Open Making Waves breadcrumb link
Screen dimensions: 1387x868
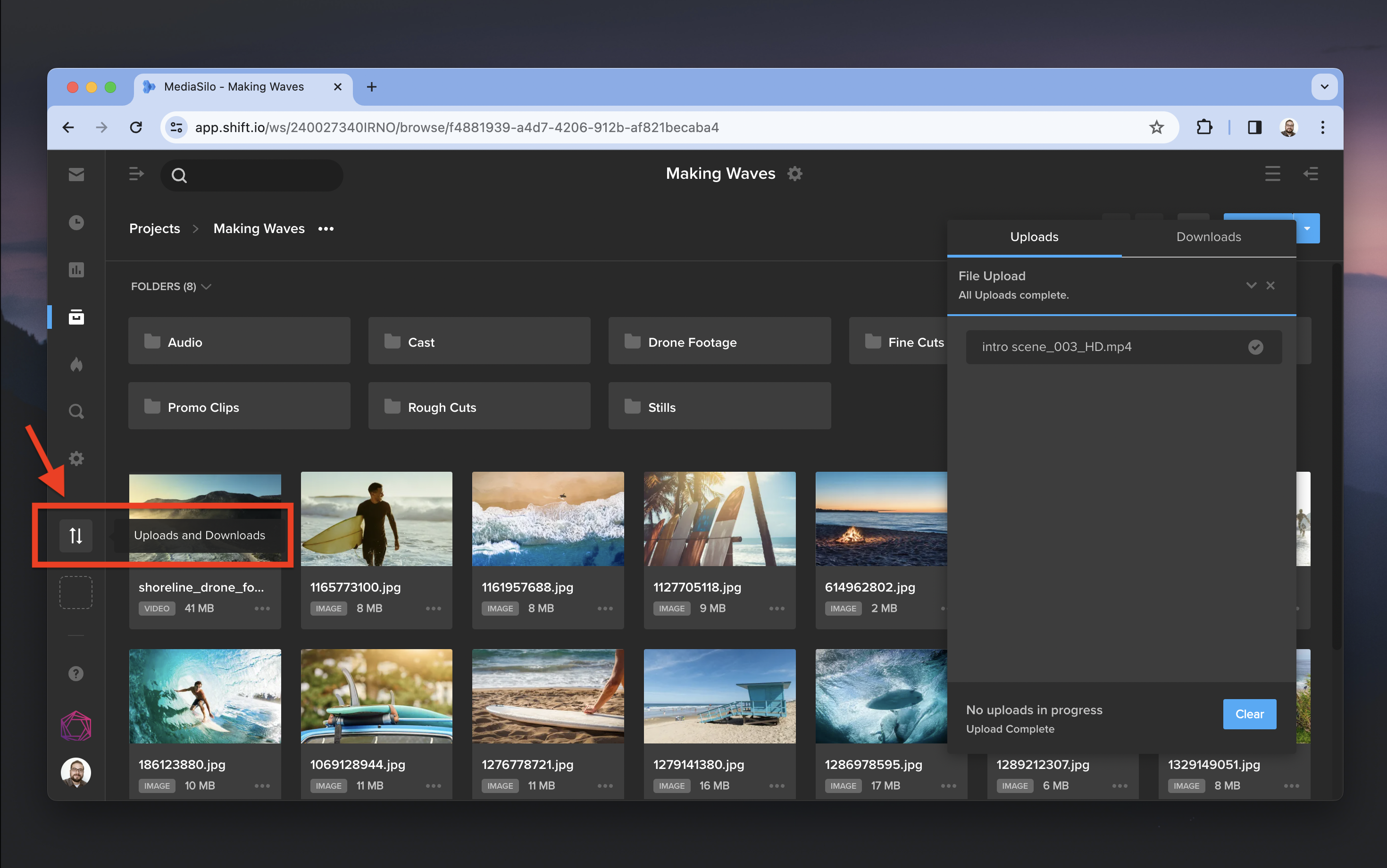point(259,228)
